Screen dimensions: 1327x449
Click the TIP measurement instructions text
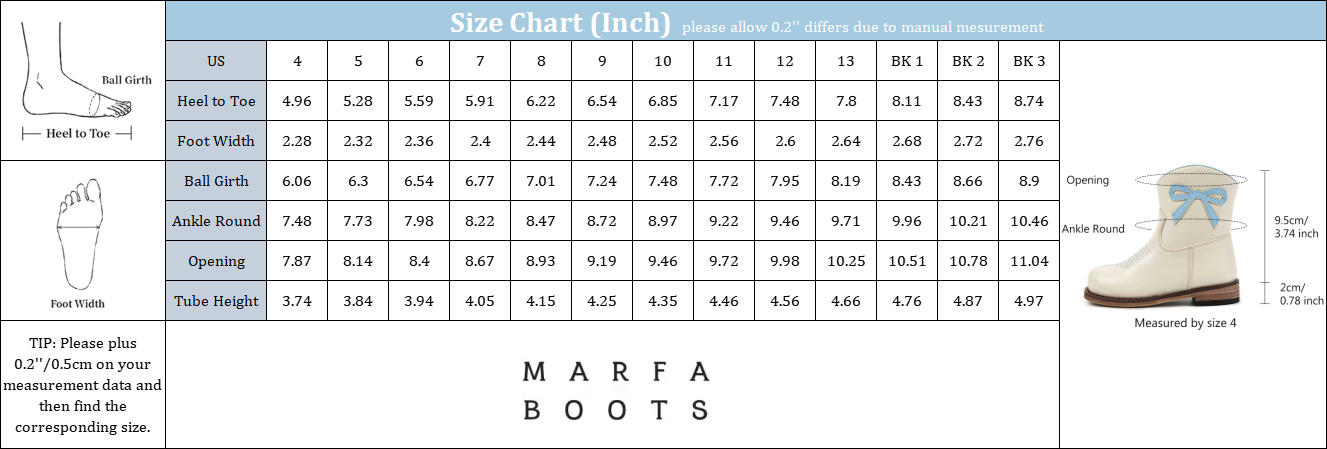(82, 384)
